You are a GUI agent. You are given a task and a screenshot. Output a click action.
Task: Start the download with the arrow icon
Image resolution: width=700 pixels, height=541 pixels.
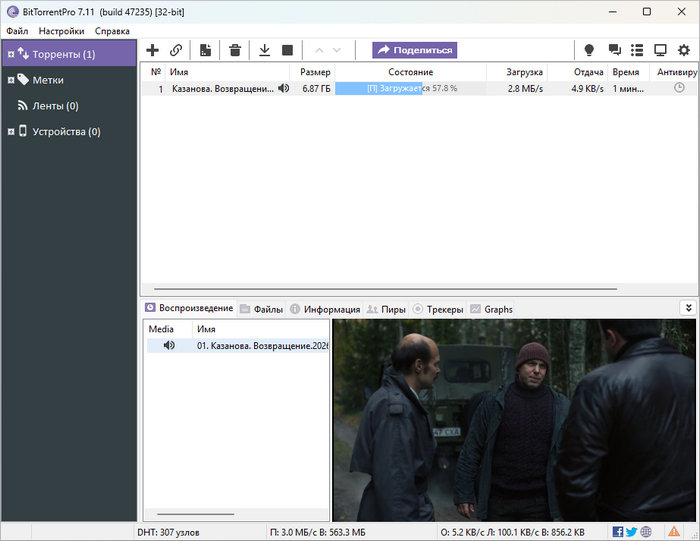point(264,50)
